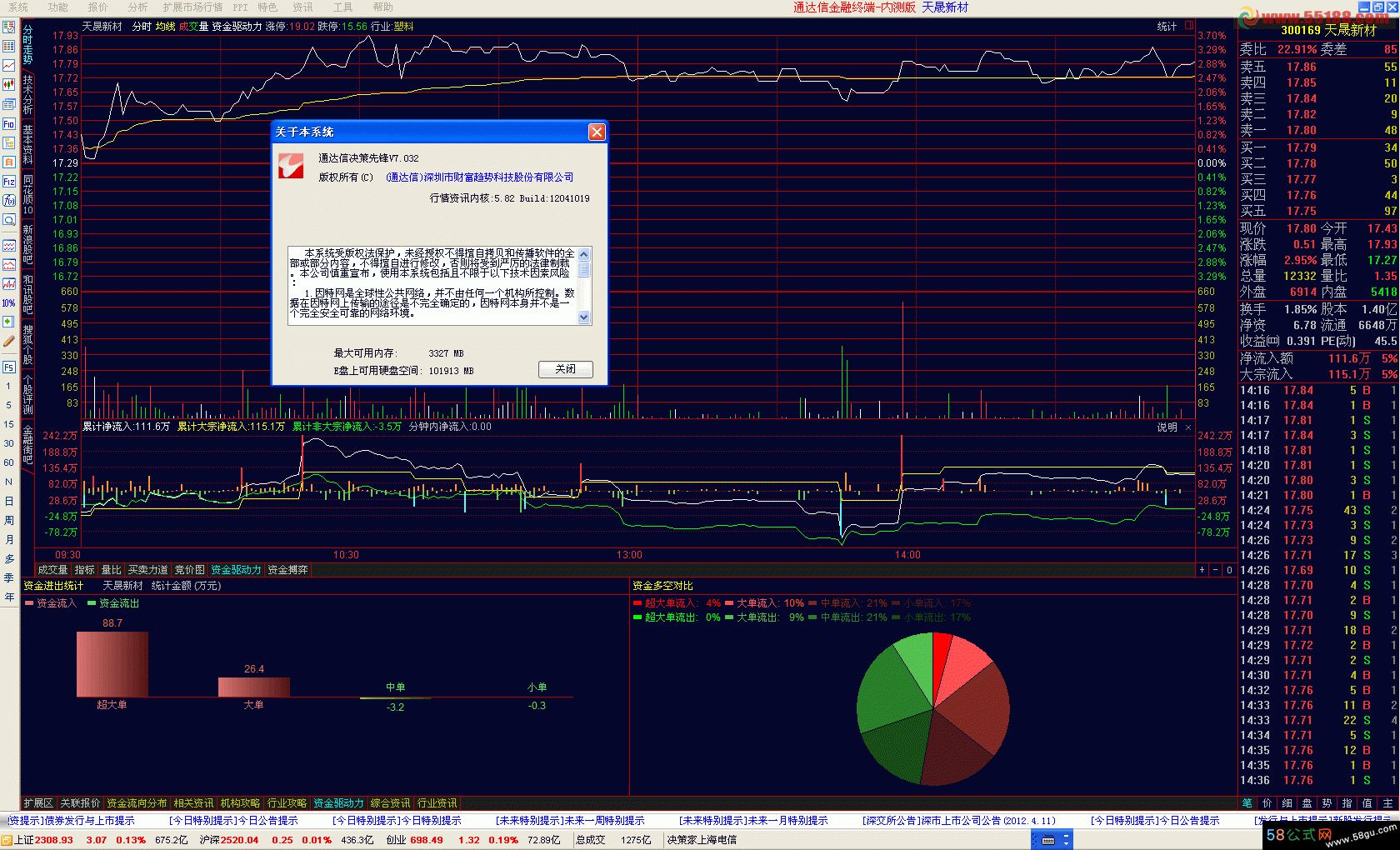The height and width of the screenshot is (850, 1400).
Task: Open the 系统 menu
Action: pyautogui.click(x=18, y=7)
